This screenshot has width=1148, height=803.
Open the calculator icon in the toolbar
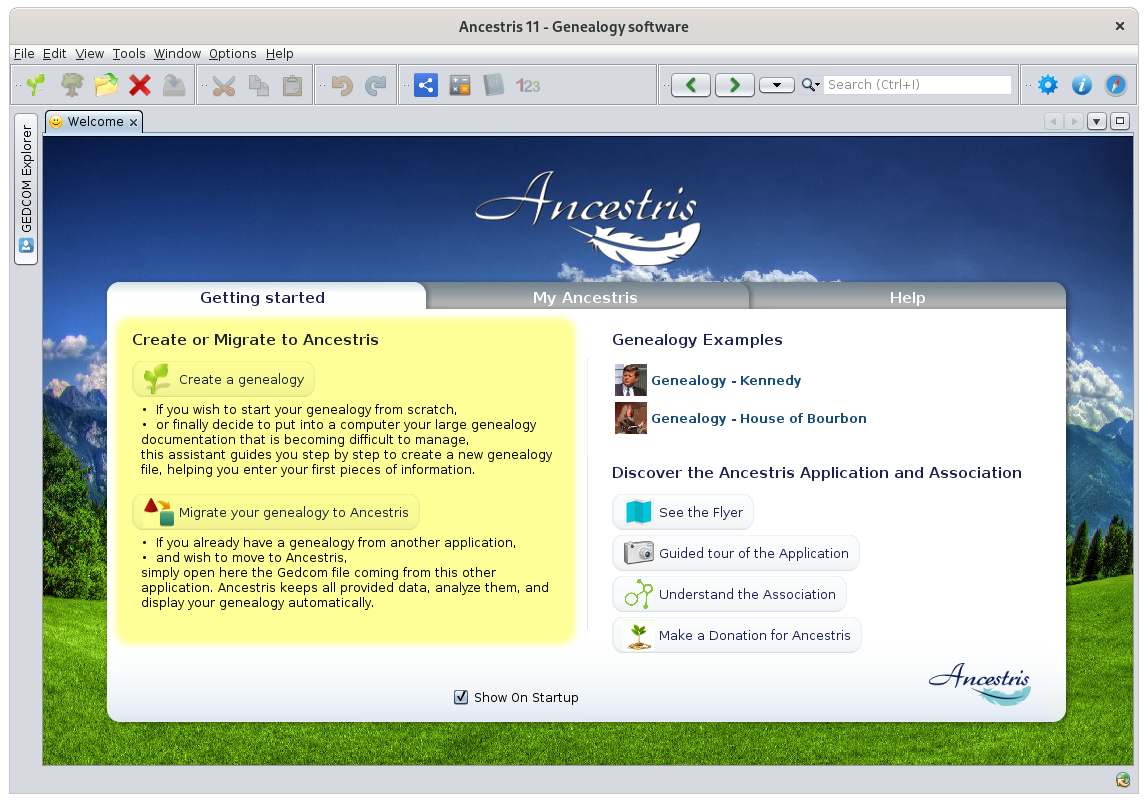click(x=460, y=85)
